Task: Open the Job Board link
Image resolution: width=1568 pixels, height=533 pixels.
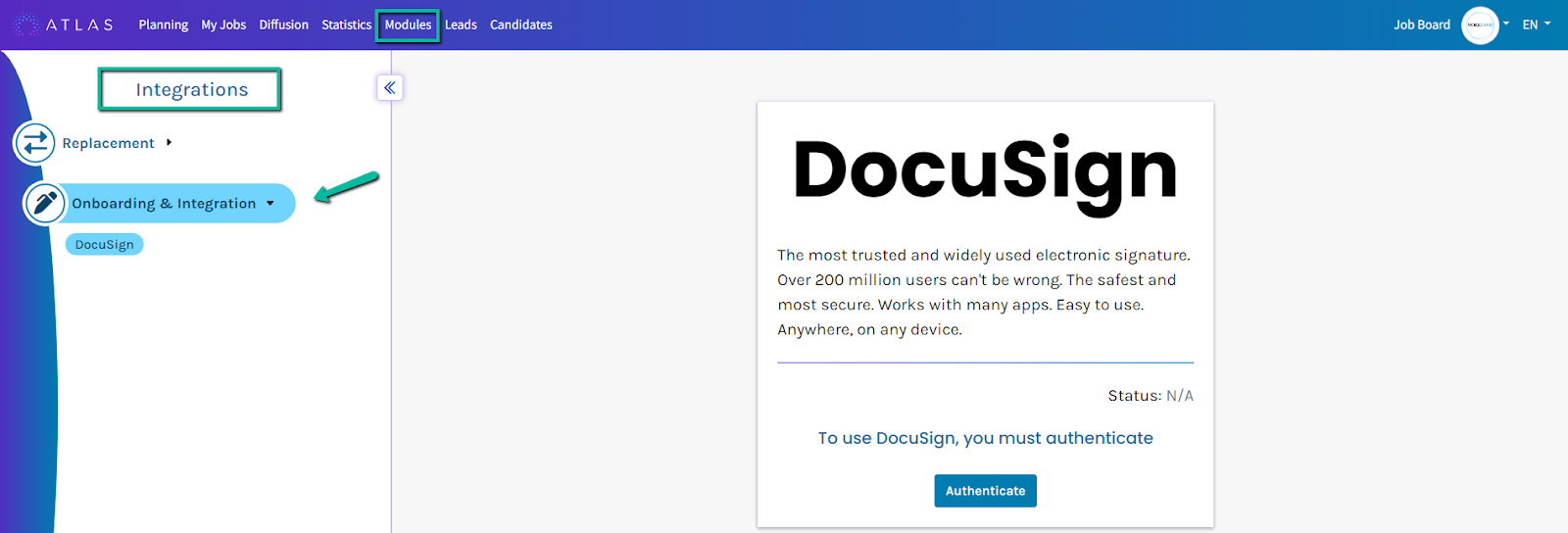Action: [1422, 24]
